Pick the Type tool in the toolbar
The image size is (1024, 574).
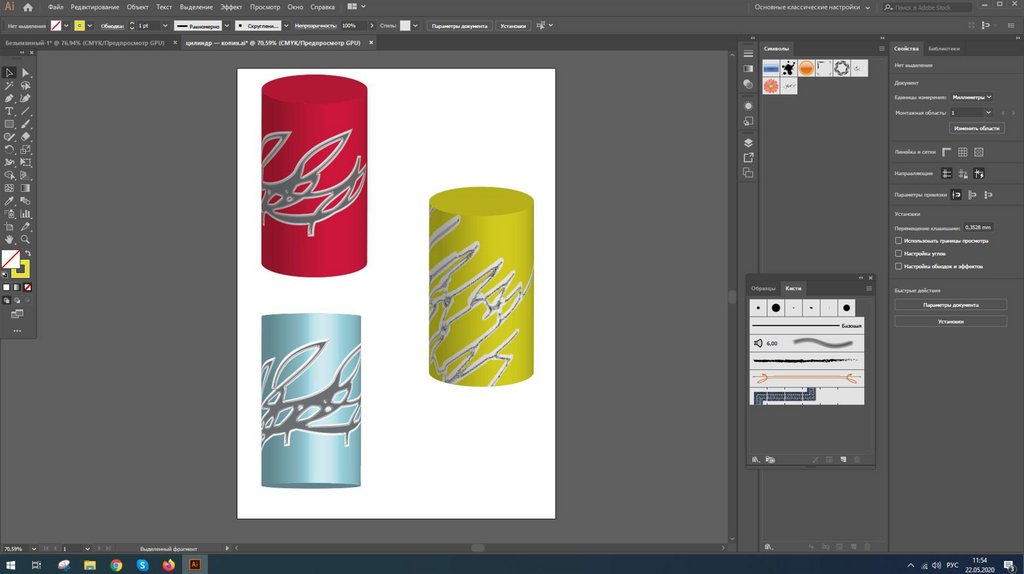point(9,111)
